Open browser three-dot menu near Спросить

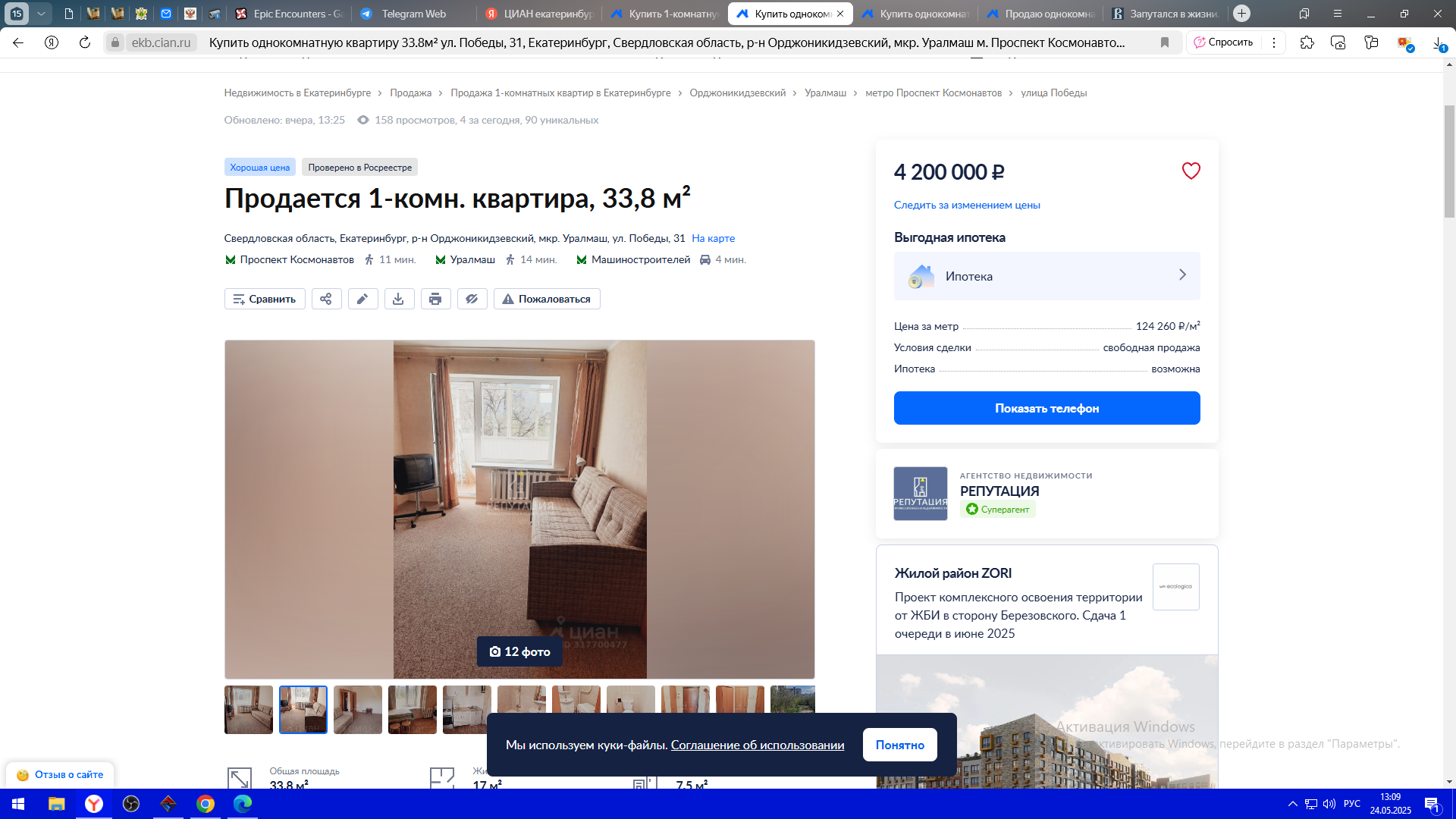point(1274,42)
